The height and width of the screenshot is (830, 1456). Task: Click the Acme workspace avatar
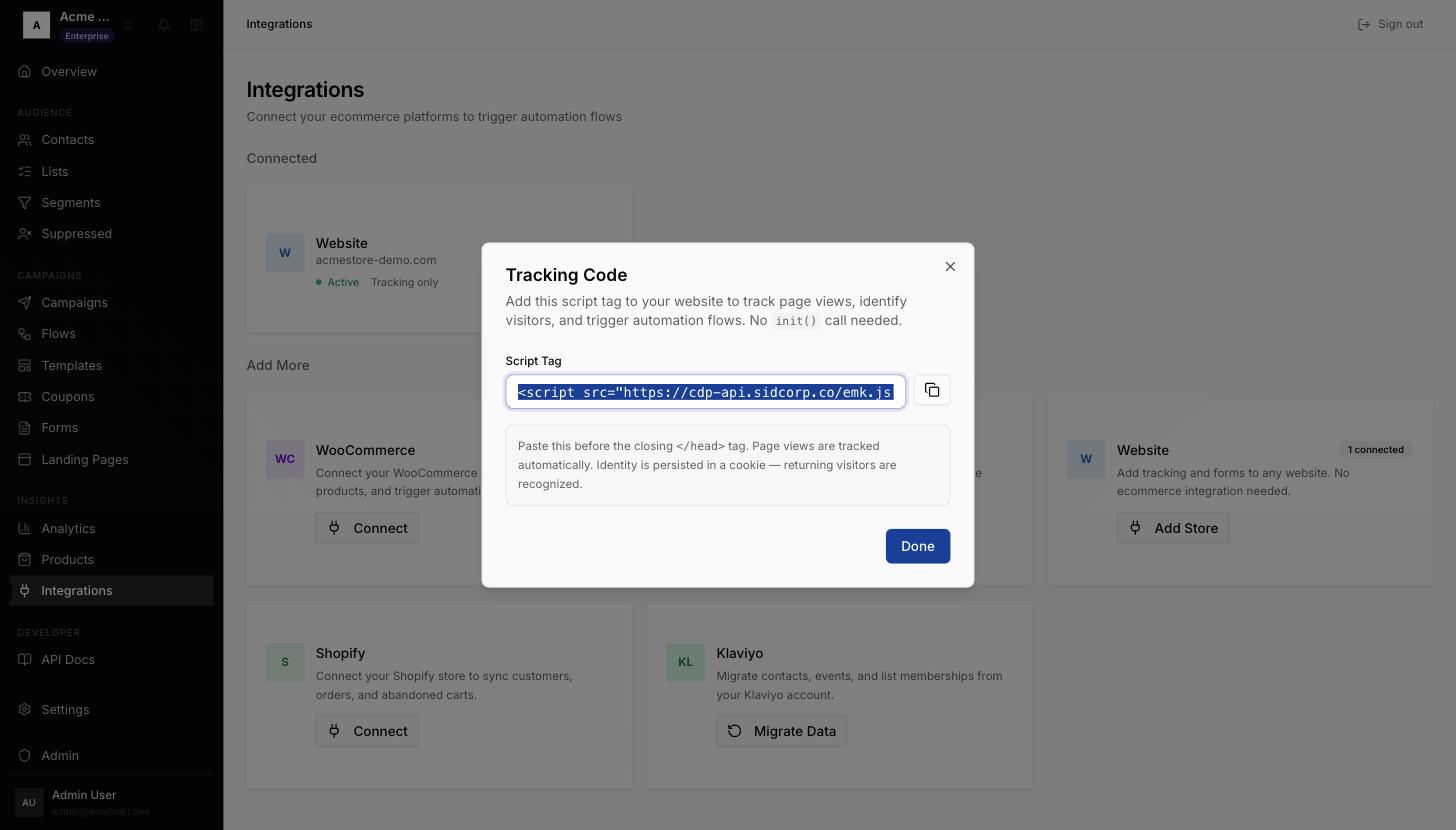[36, 25]
